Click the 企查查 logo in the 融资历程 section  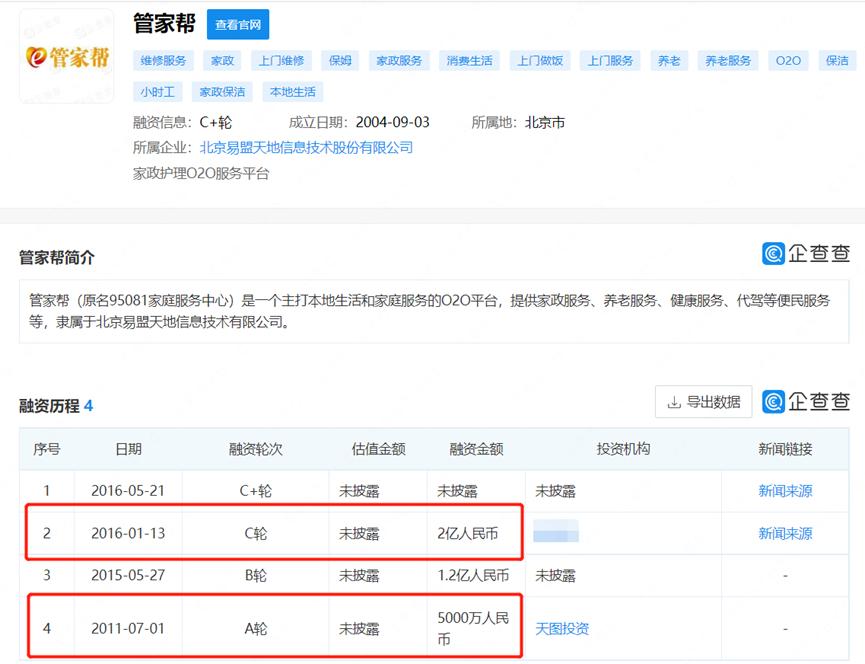pos(805,401)
